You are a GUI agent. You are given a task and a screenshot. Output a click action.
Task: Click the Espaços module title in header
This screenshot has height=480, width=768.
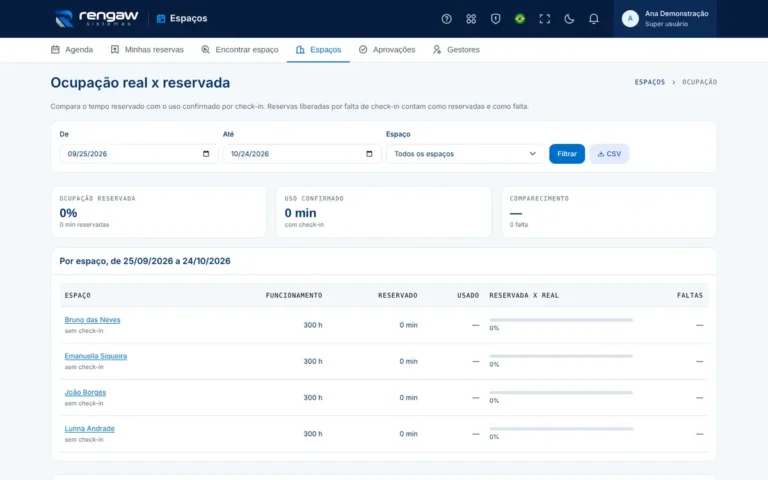182,19
